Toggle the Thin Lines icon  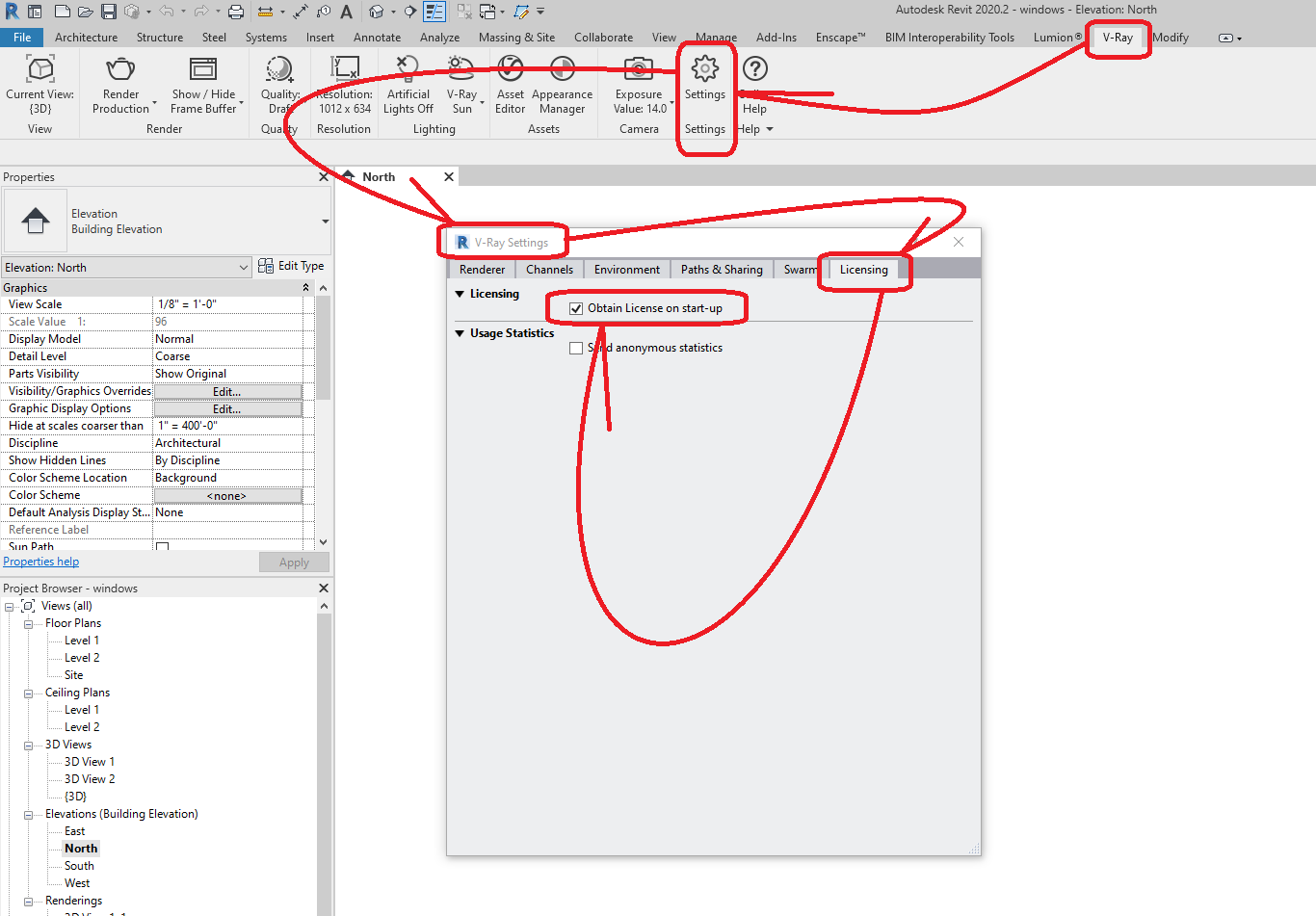tap(434, 12)
